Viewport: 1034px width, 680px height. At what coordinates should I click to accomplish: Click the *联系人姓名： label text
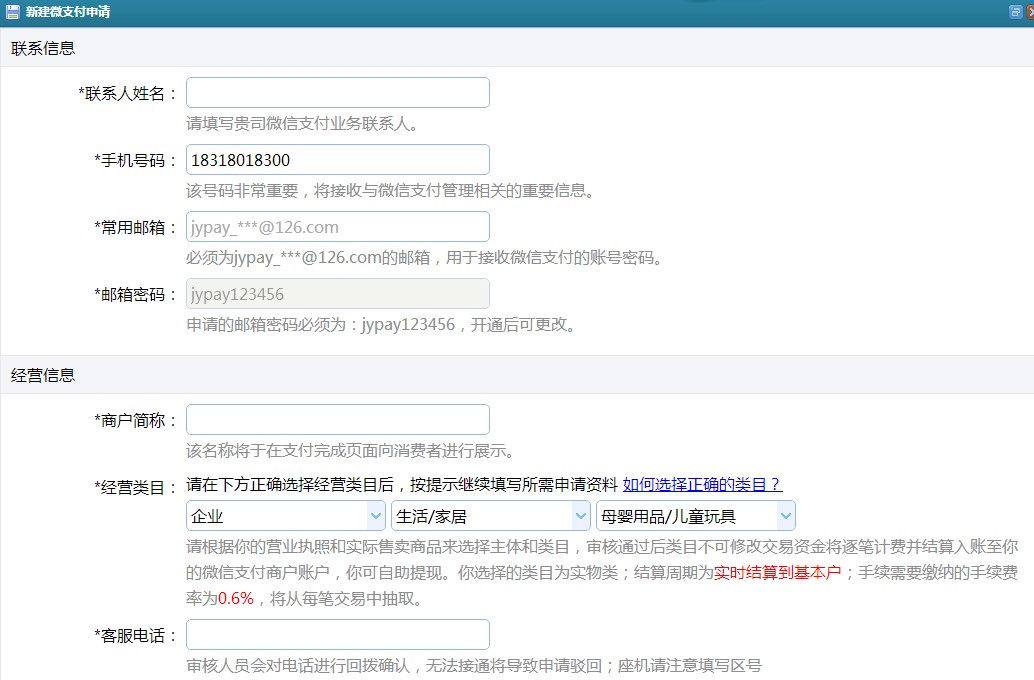(128, 94)
